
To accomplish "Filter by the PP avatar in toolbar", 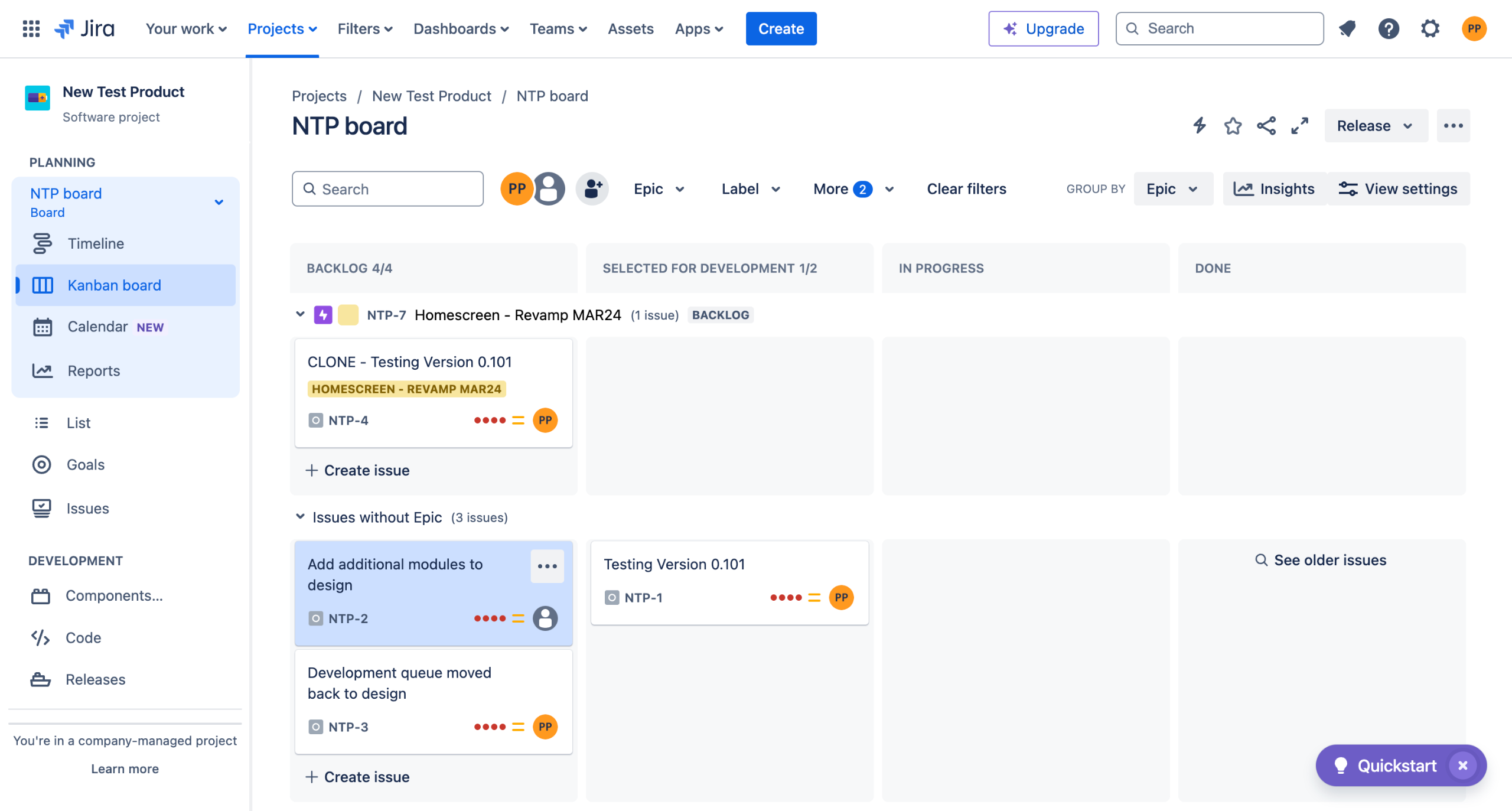I will coord(517,189).
